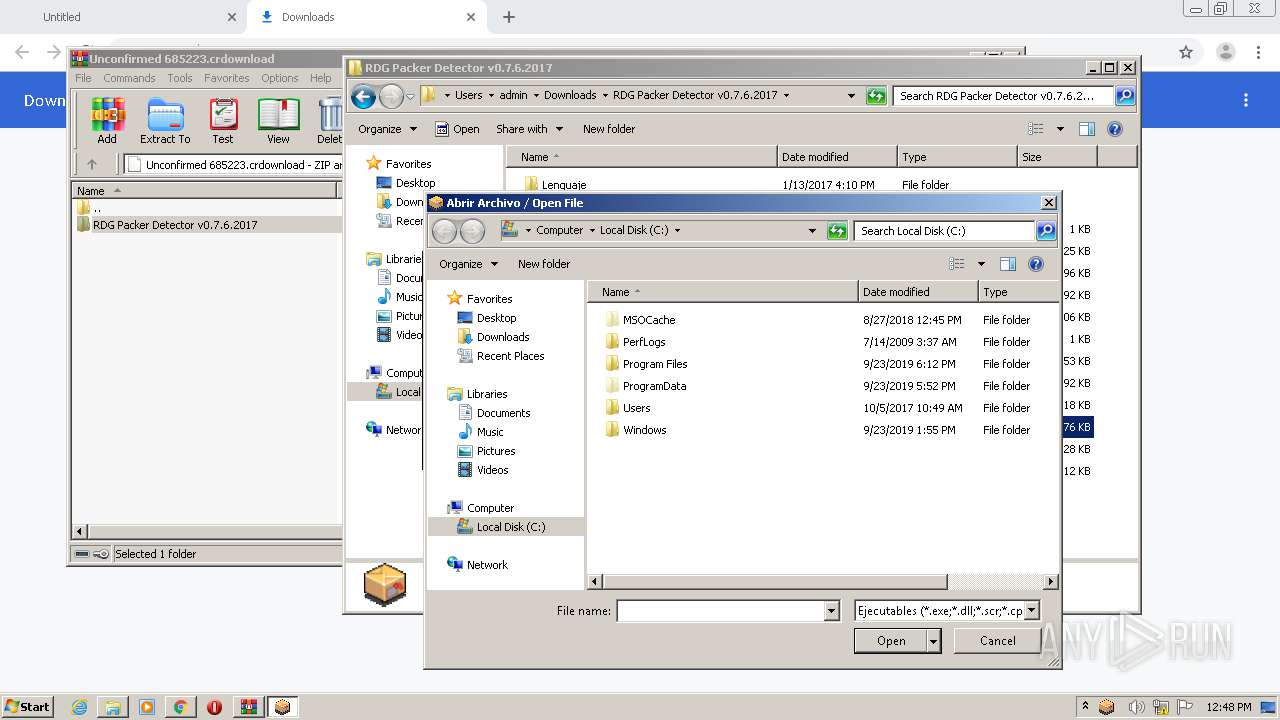The width and height of the screenshot is (1280, 720).
Task: Open the Favorites menu in WinRAR
Action: click(x=227, y=78)
